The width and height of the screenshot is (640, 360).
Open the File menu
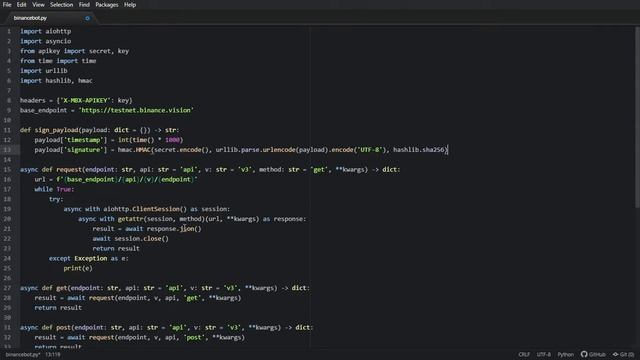(x=7, y=5)
